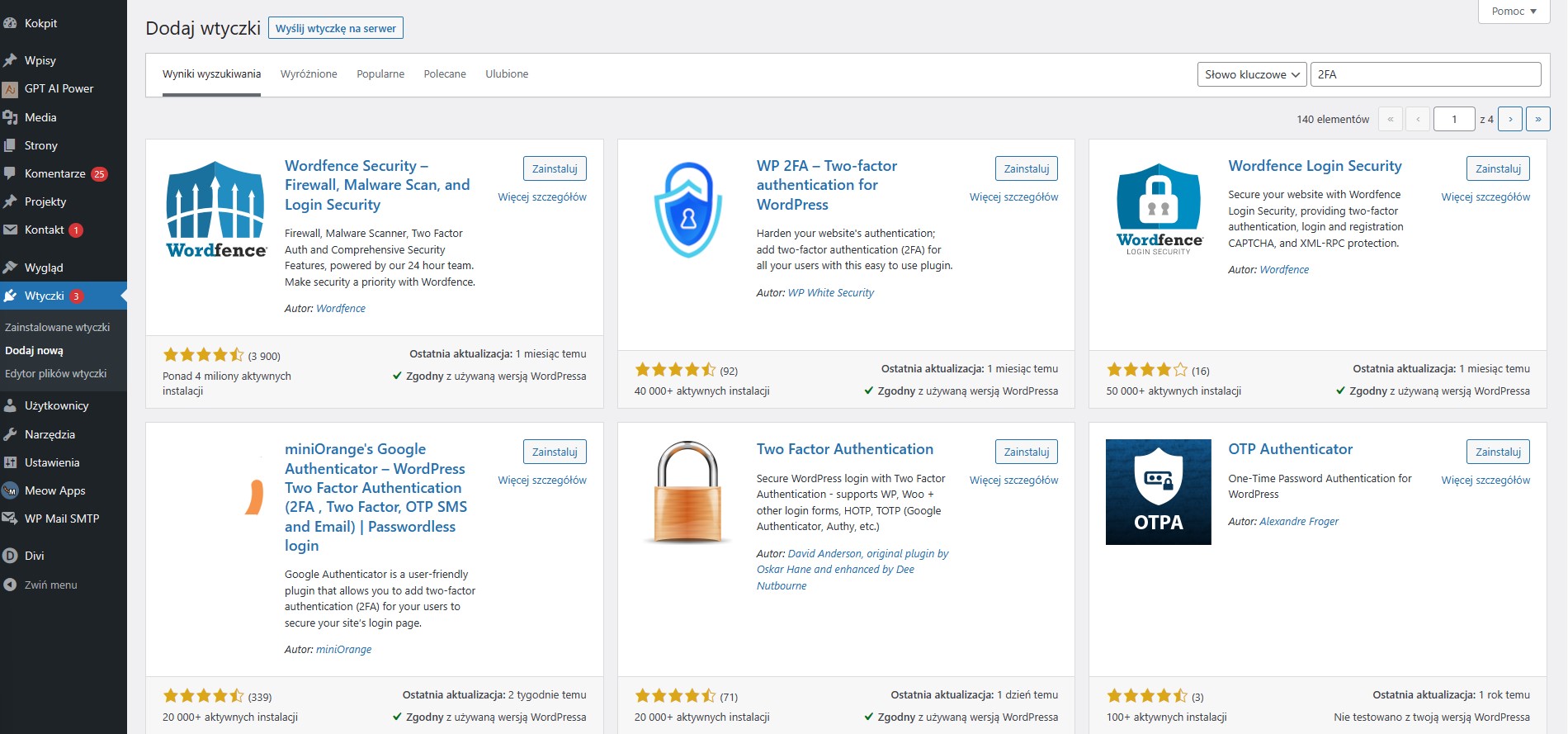This screenshot has height=734, width=1568.
Task: Open Więcej szczegółów for miniOrange plugin
Action: coord(542,481)
